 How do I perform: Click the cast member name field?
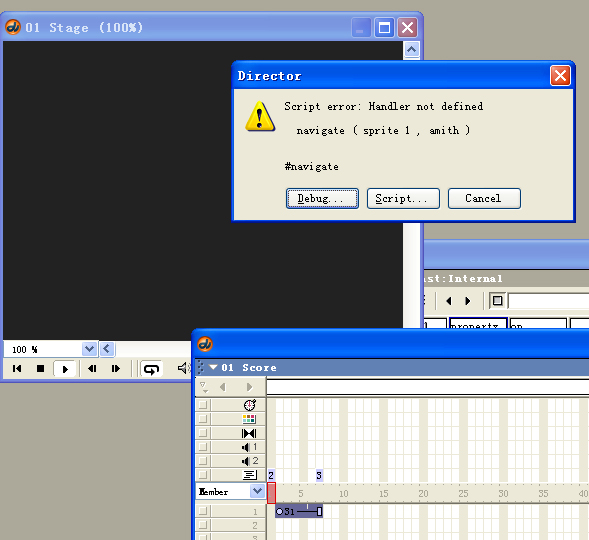[548, 301]
